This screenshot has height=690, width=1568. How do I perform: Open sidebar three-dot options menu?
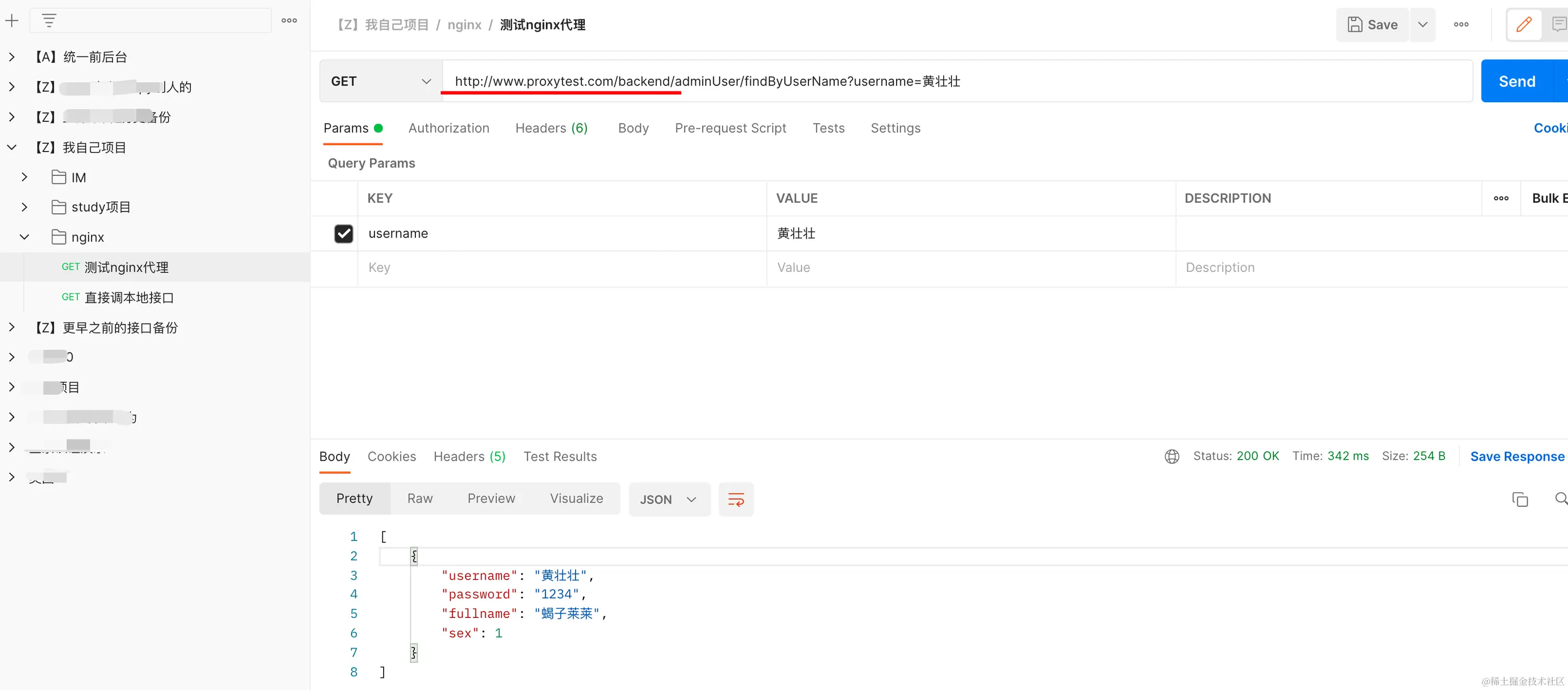(x=289, y=21)
